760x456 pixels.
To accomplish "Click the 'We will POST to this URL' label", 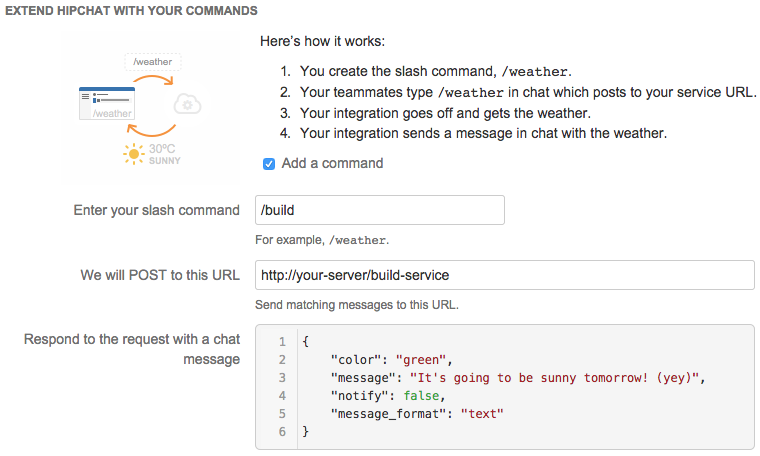I will (x=160, y=275).
